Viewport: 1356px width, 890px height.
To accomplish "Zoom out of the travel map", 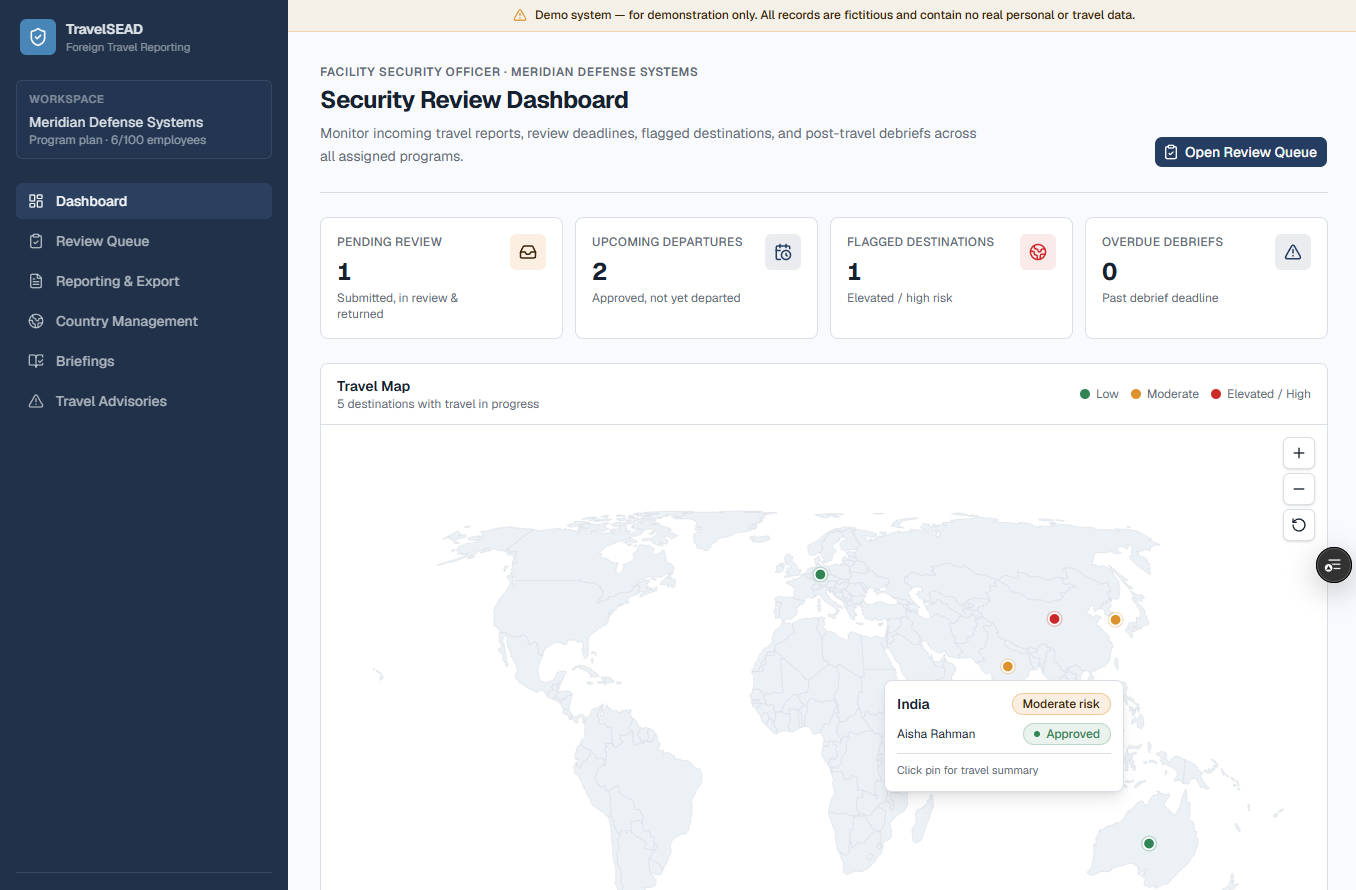I will (x=1299, y=489).
